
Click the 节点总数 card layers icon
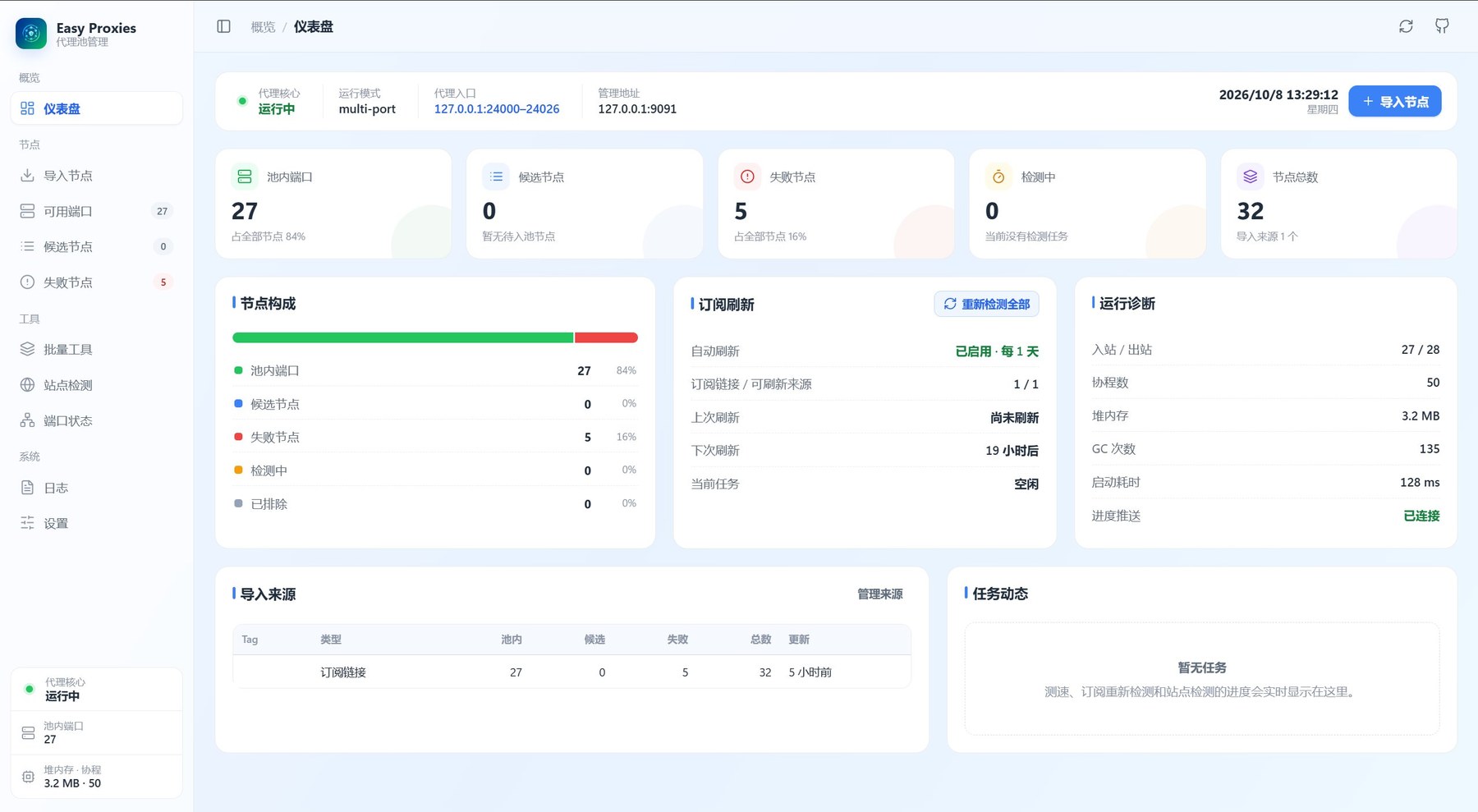[x=1250, y=177]
